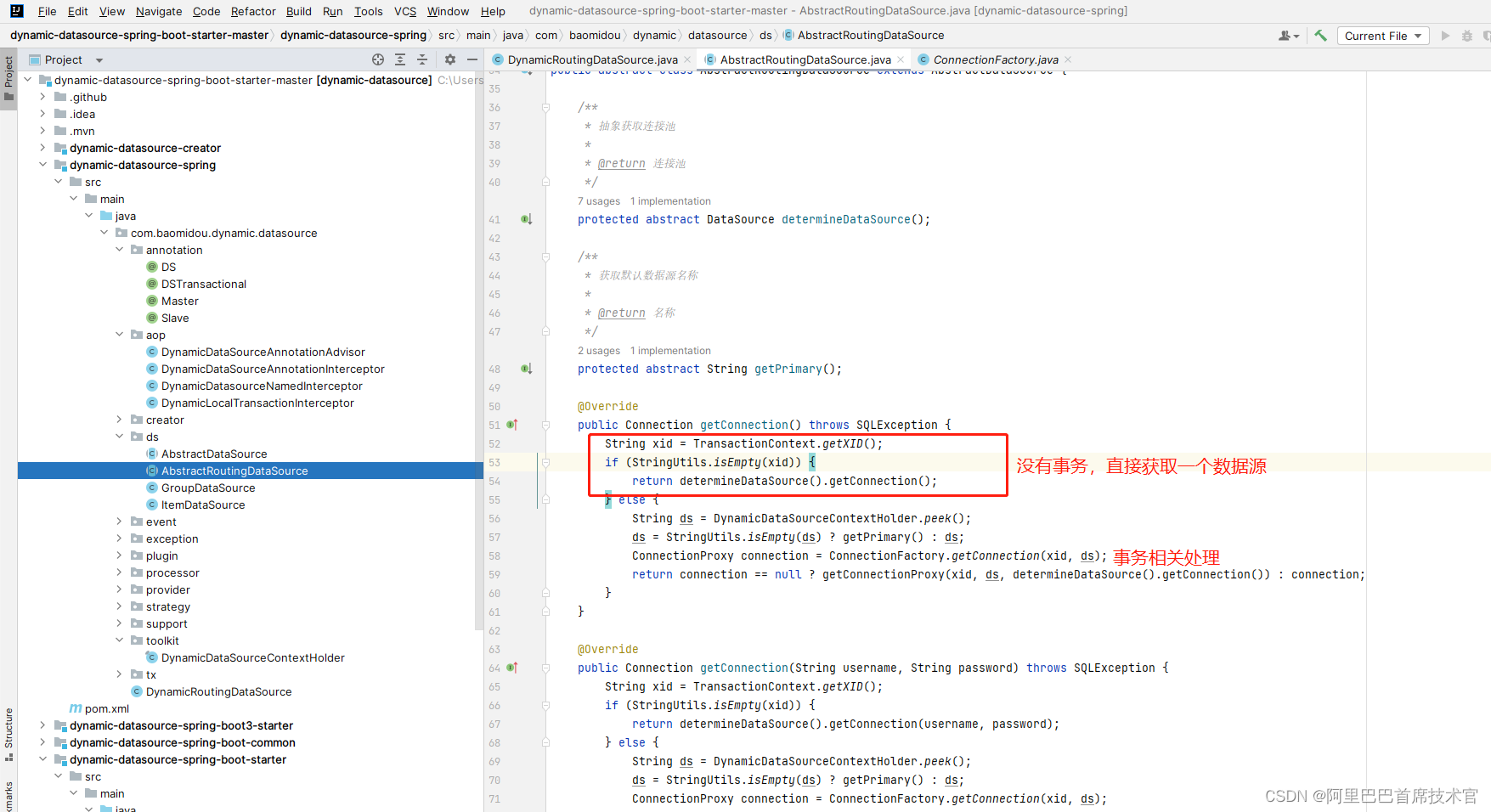
Task: Expand the dynamic-datasource-creator module
Action: click(42, 148)
